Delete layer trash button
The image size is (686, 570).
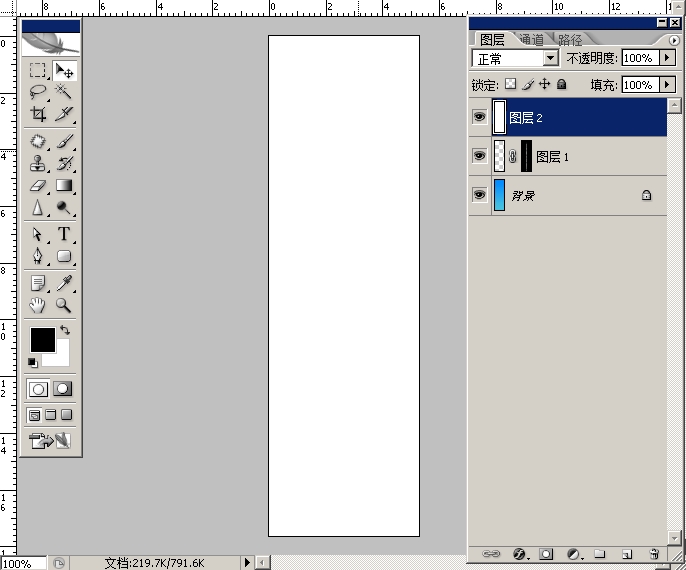coord(654,554)
